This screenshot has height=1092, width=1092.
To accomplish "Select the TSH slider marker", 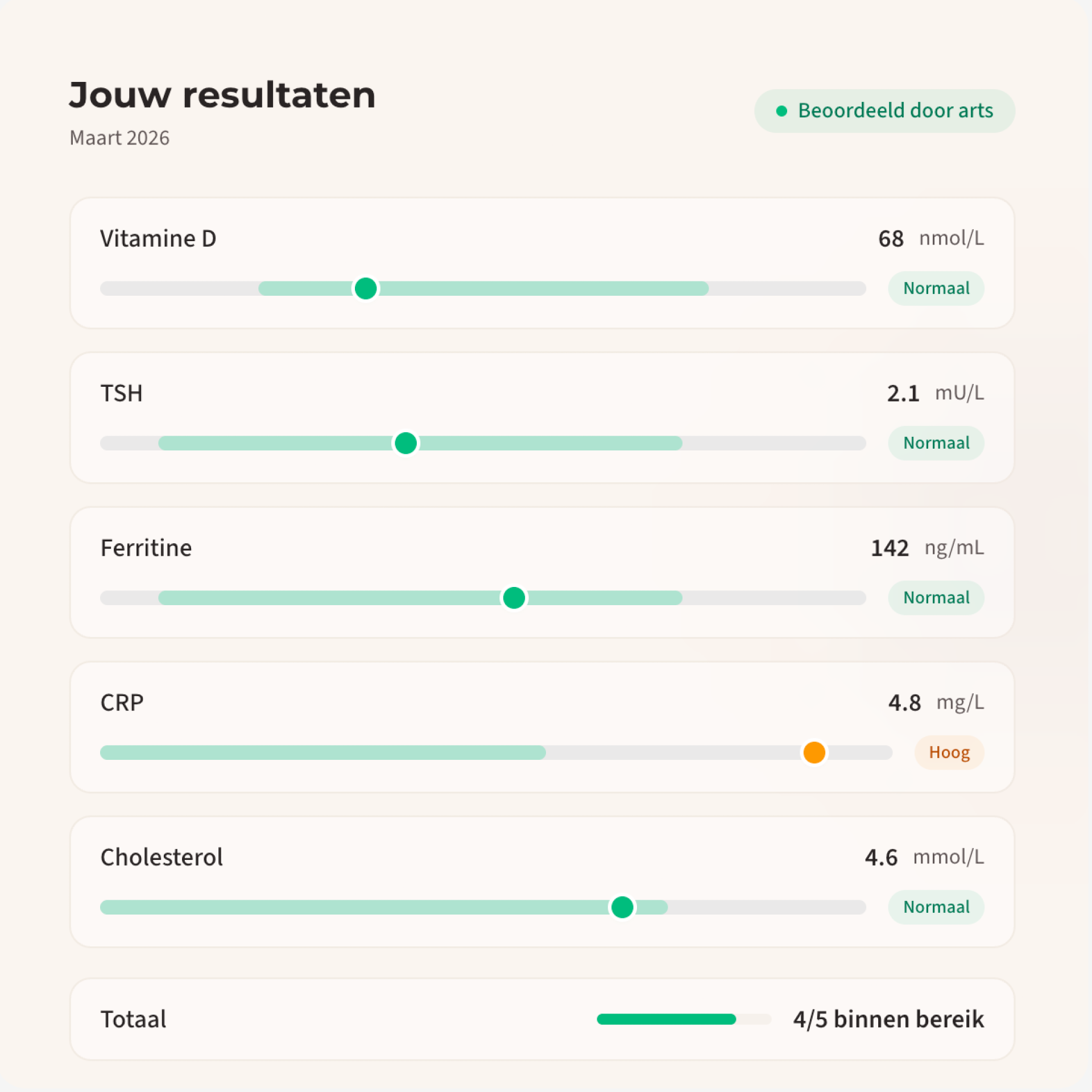I will 406,443.
